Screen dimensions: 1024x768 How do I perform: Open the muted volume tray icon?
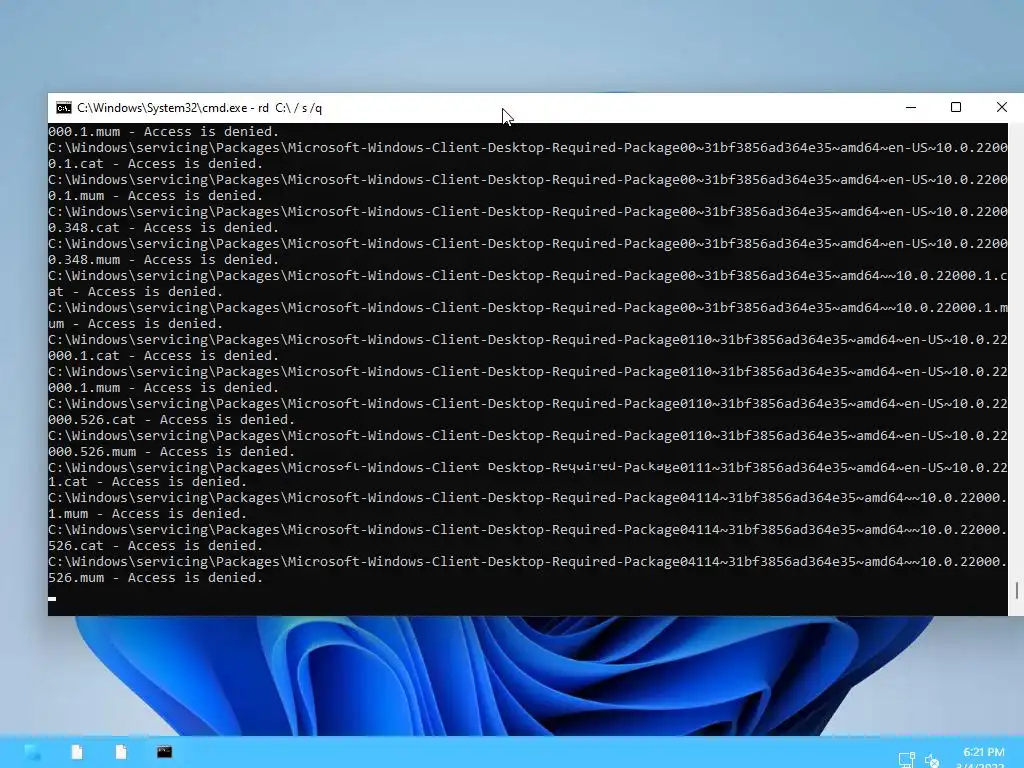pos(933,760)
